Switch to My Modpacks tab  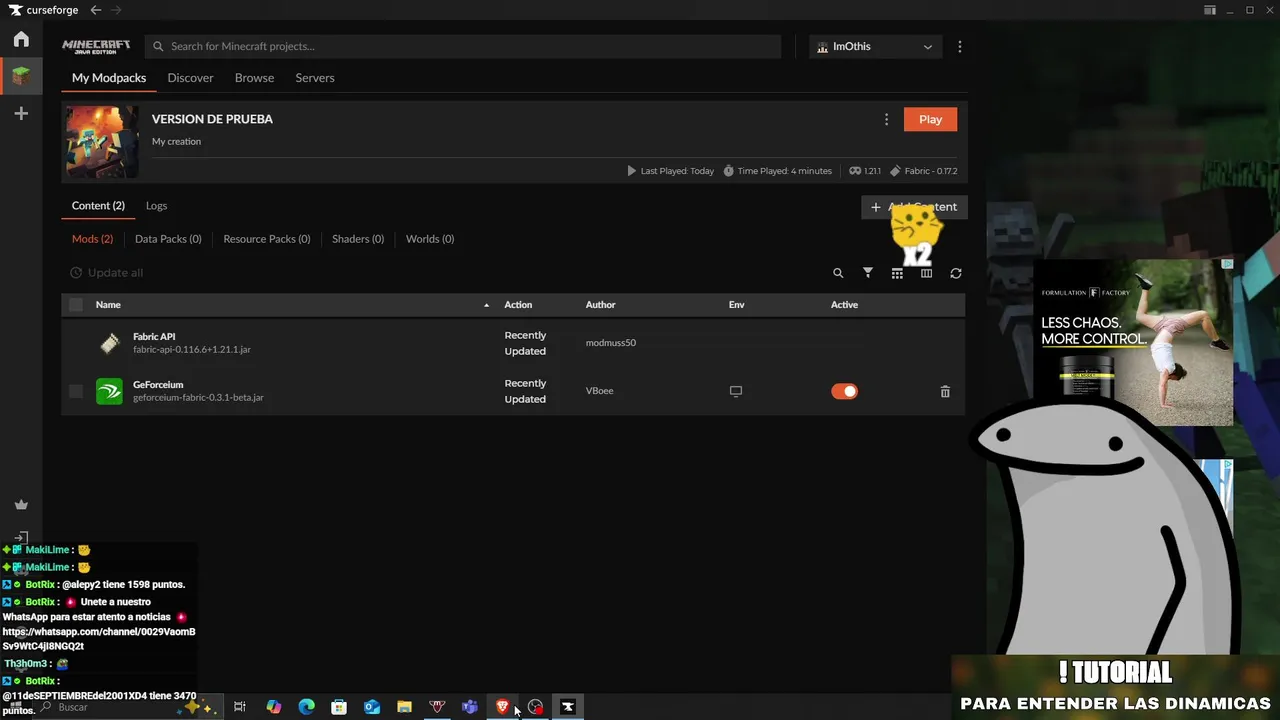pyautogui.click(x=109, y=78)
